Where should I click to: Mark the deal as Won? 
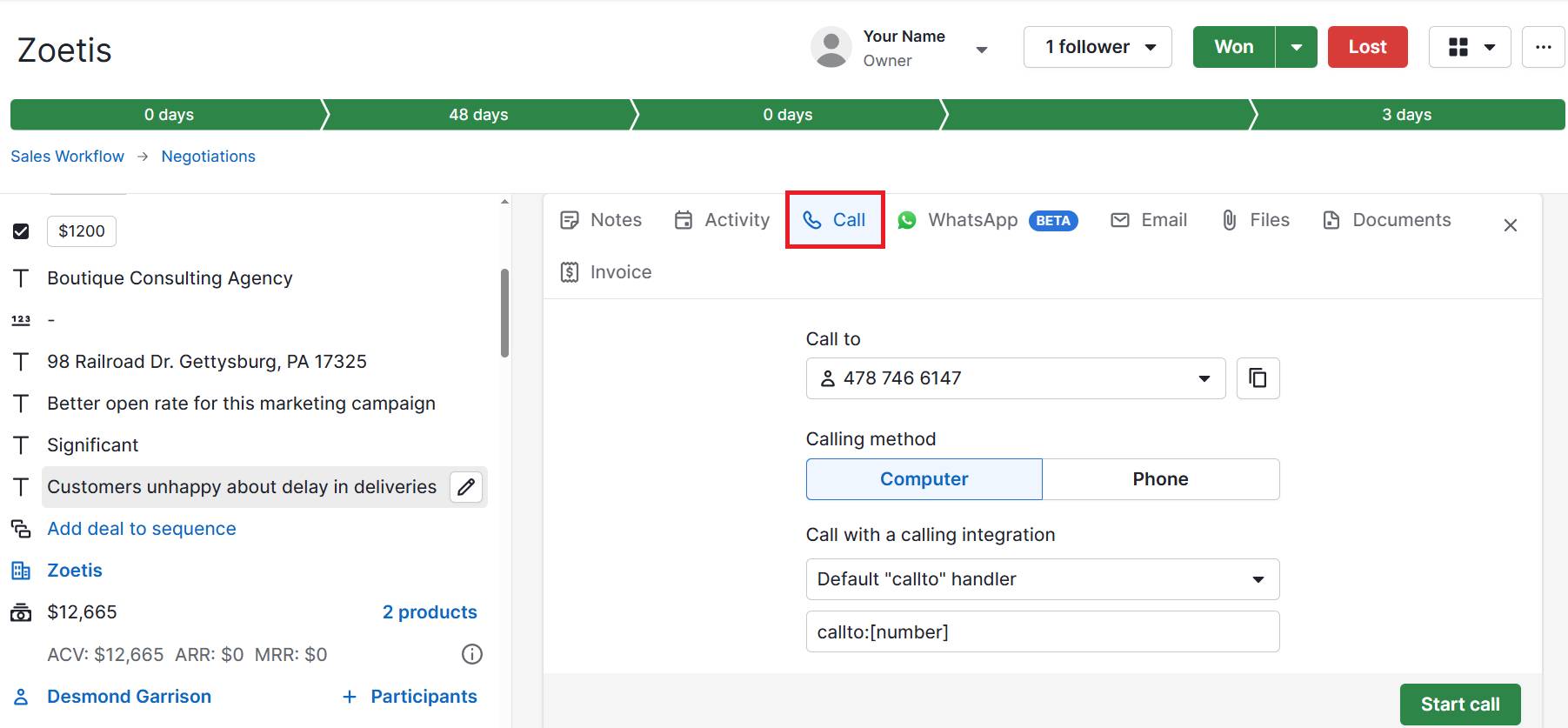pyautogui.click(x=1233, y=47)
